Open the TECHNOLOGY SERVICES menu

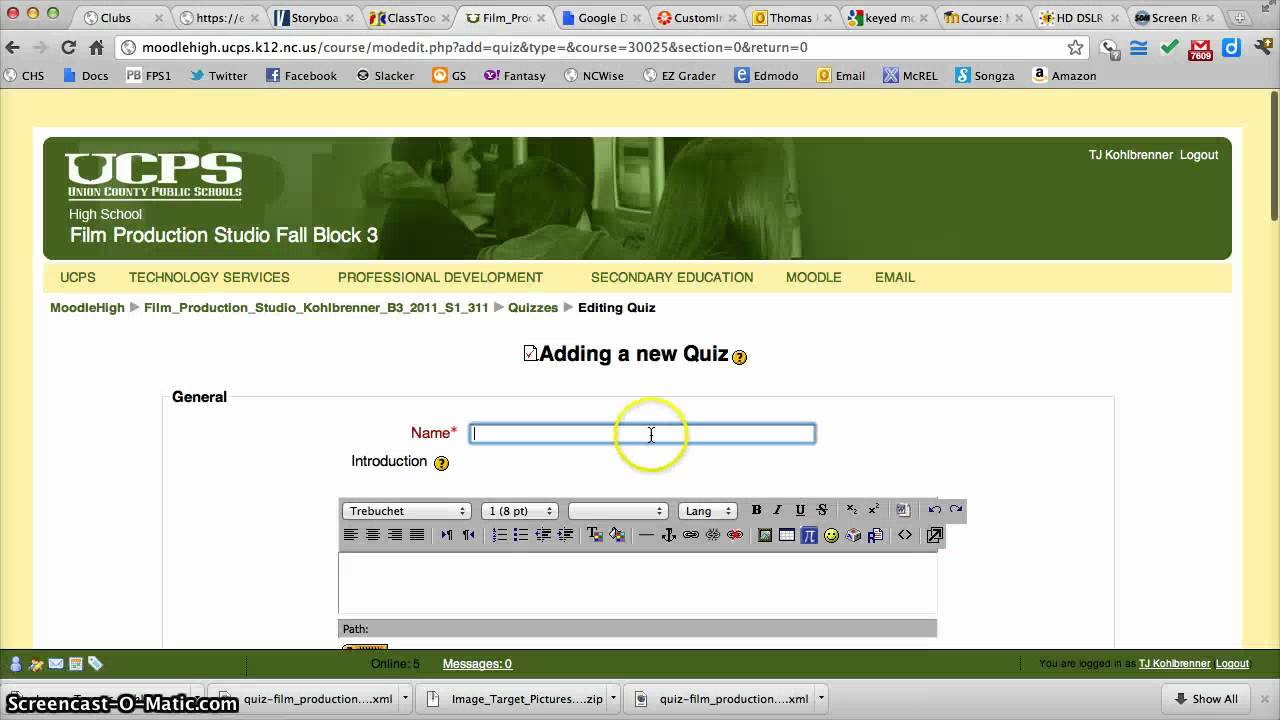coord(209,277)
